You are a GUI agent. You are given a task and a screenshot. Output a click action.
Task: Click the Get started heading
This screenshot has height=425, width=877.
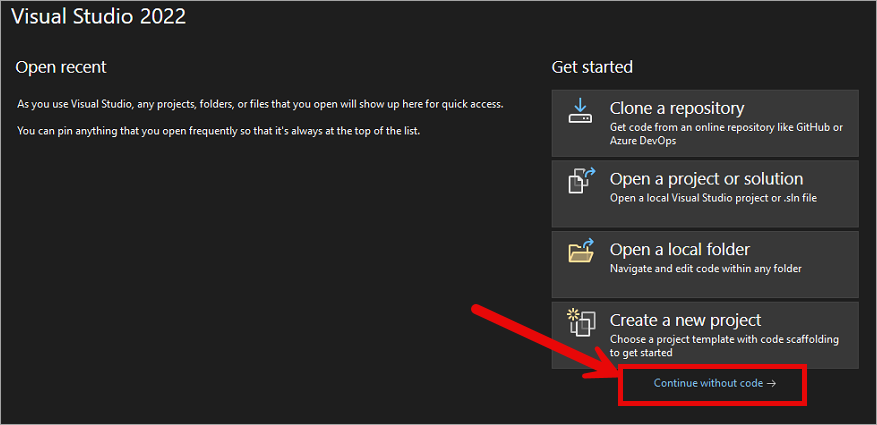[x=592, y=67]
